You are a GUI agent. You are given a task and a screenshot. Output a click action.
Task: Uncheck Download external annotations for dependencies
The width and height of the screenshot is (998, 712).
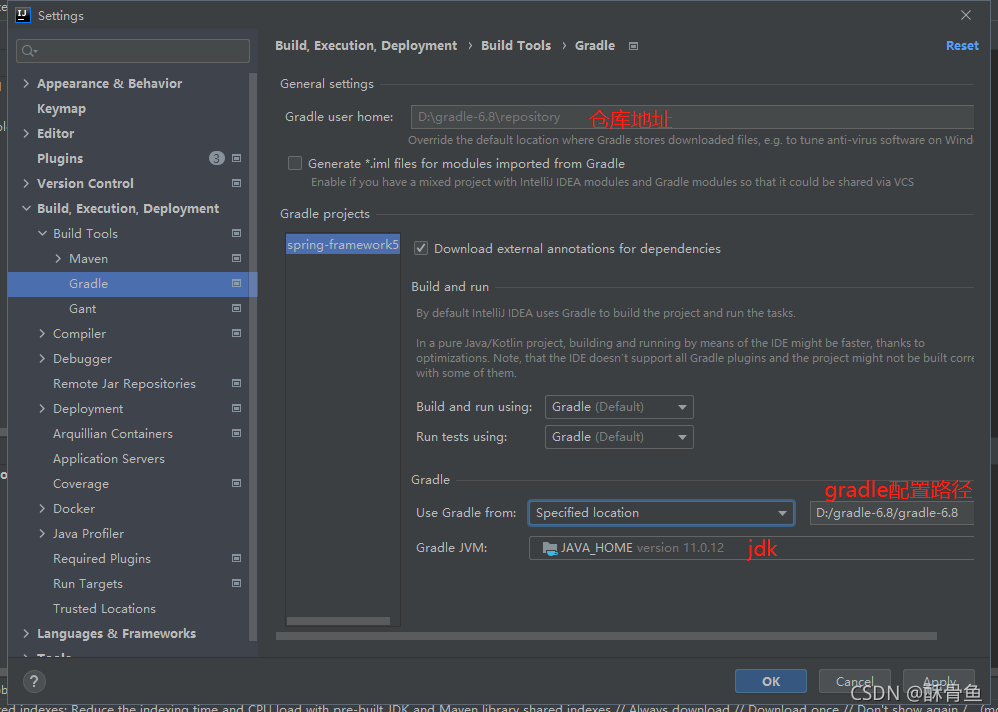[421, 249]
